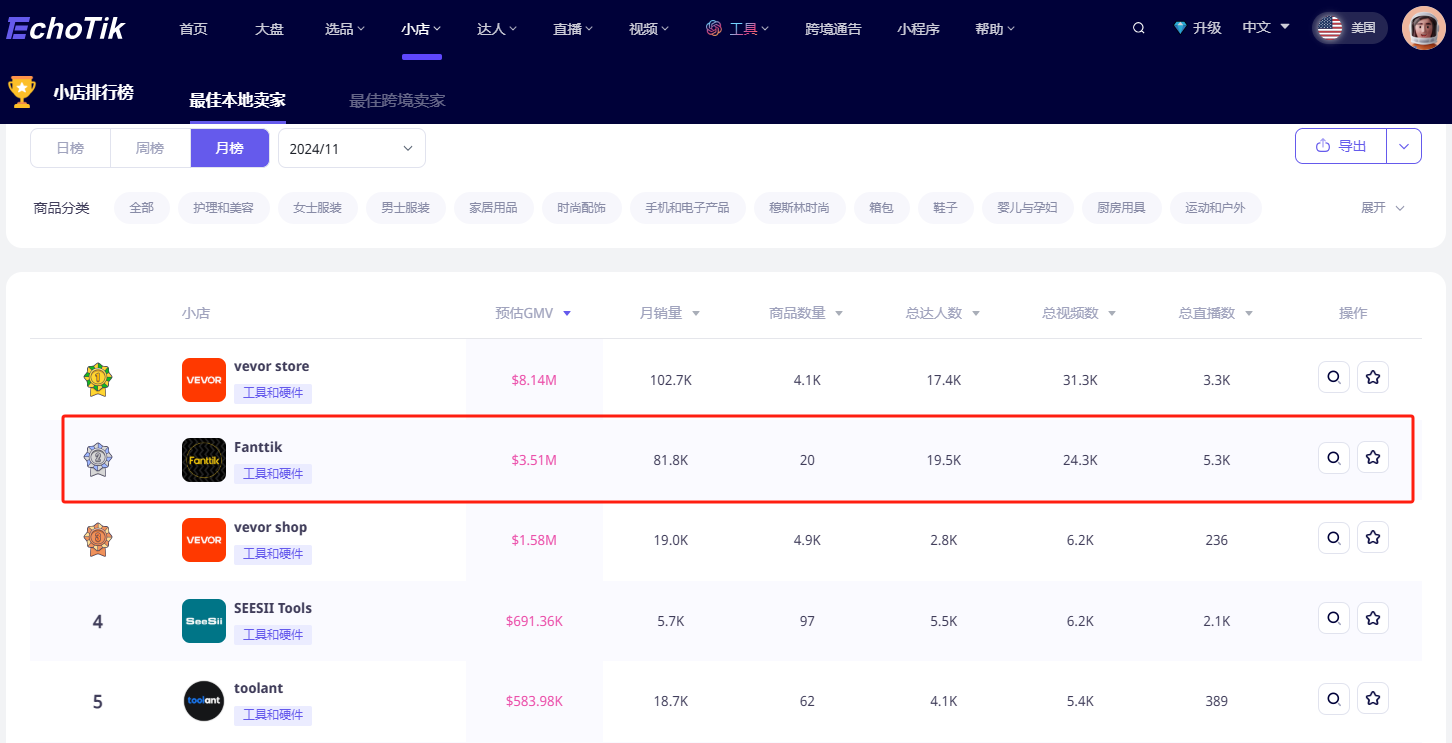Click the search magnifier icon in header
This screenshot has height=743, width=1452.
coord(1138,28)
